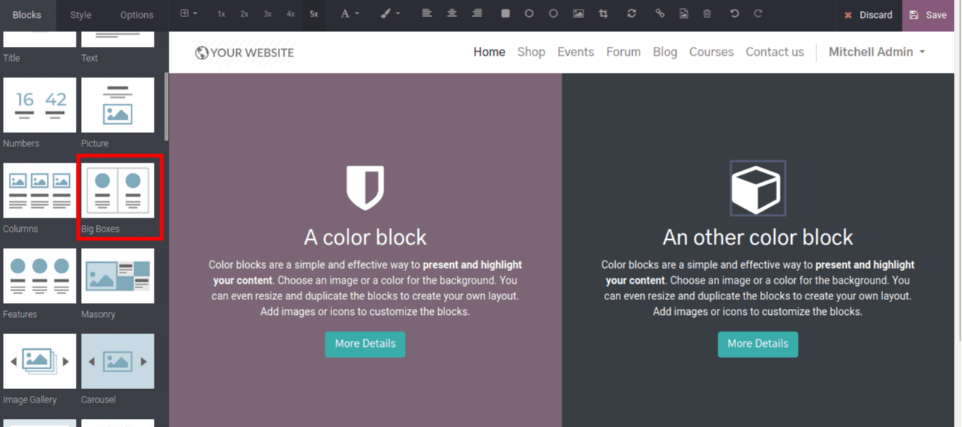Screen dimensions: 962x427
Task: Open the paintbrush color dropdown
Action: pyautogui.click(x=390, y=13)
